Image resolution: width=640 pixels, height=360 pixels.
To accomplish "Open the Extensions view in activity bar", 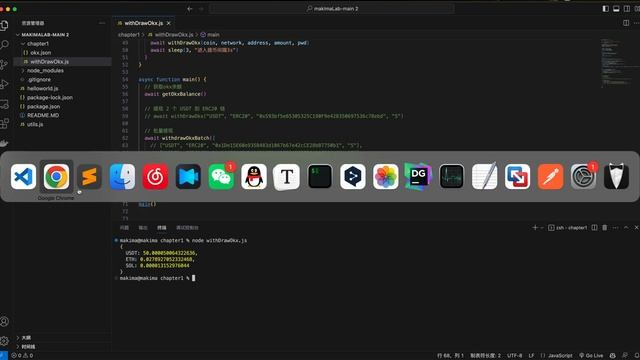I will (x=4, y=123).
